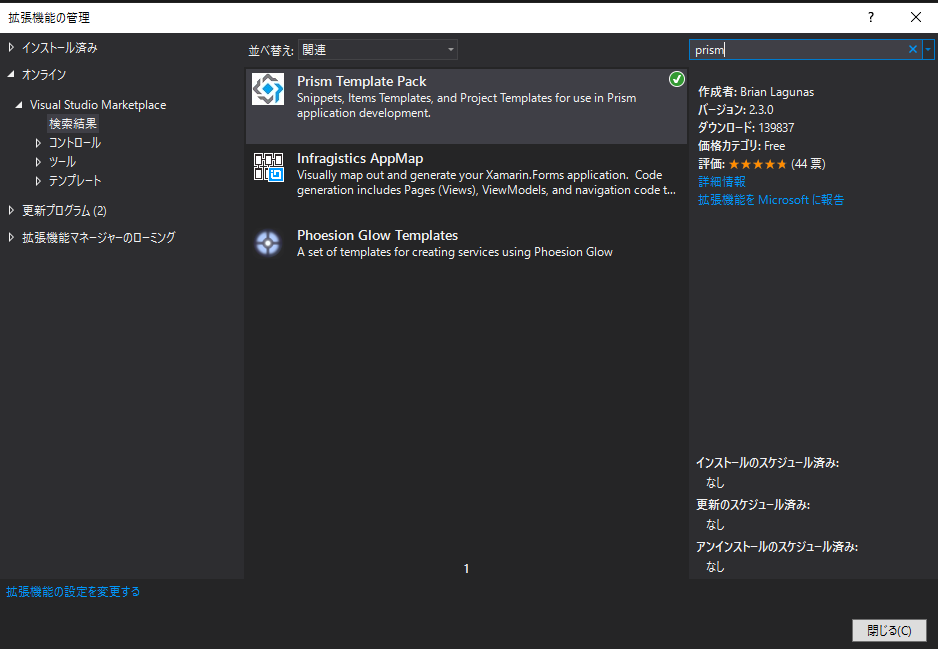Click 拡張機能を Microsoft に報告 link
The height and width of the screenshot is (649, 938).
[x=771, y=200]
